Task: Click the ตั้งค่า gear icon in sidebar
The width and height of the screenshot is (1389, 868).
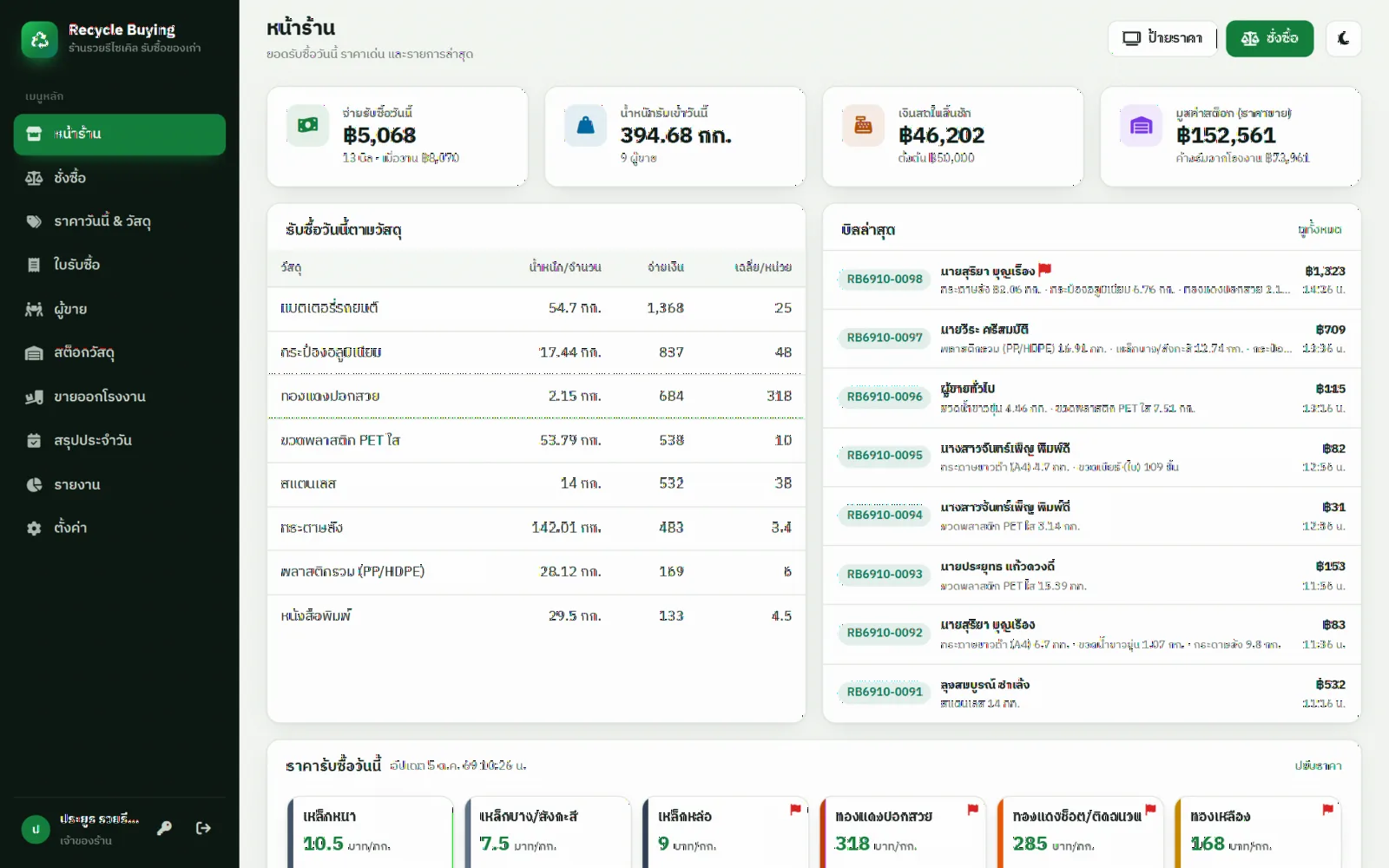Action: click(x=34, y=528)
